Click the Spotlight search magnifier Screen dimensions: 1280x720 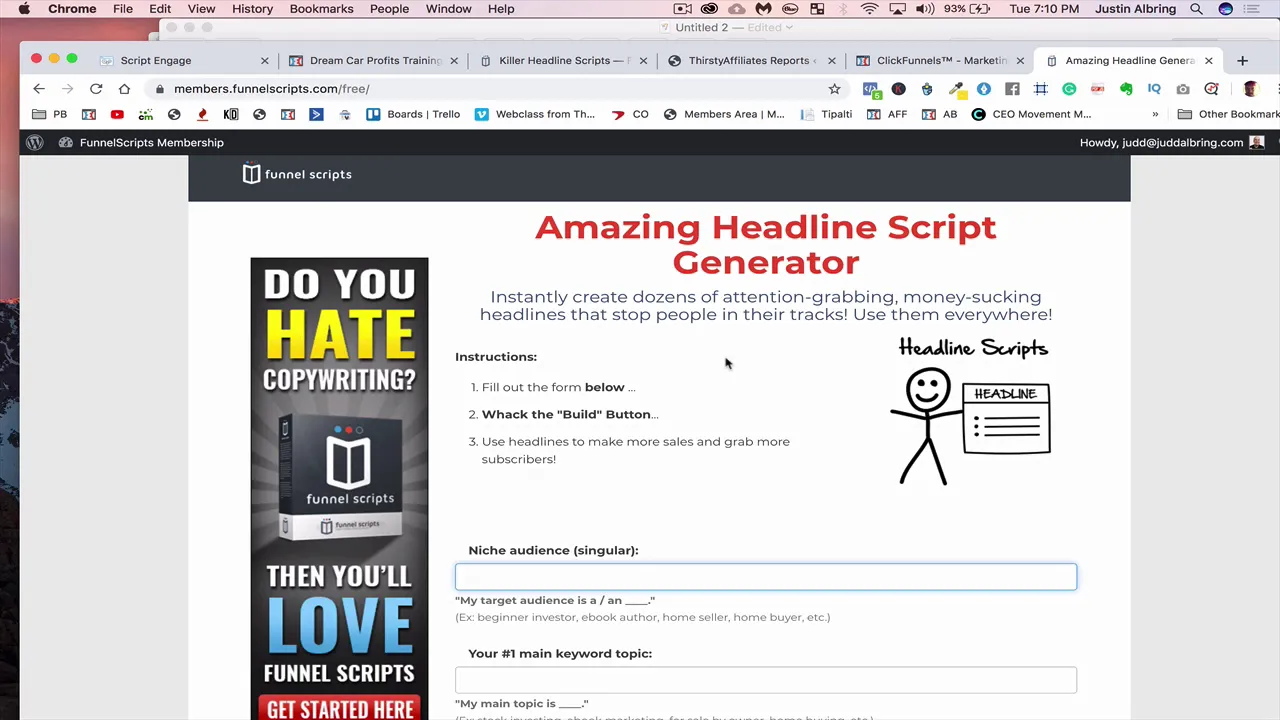(x=1196, y=9)
